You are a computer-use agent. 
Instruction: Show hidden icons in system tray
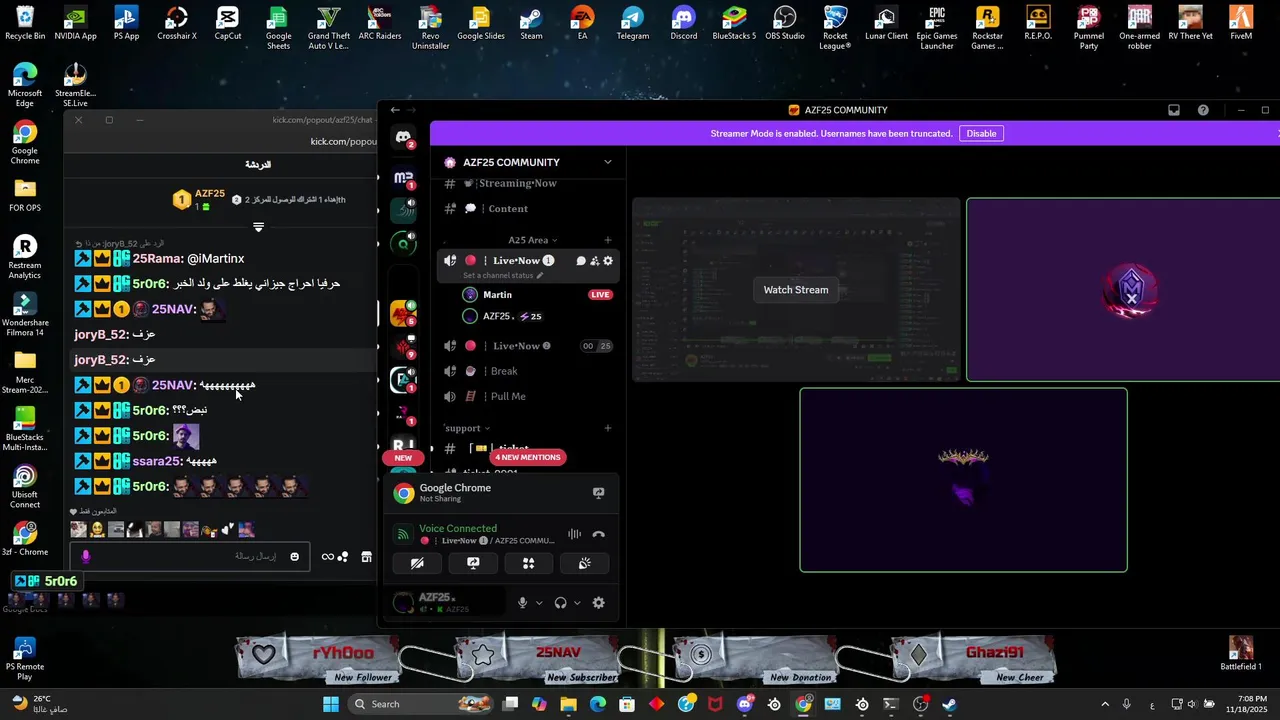pos(1105,704)
